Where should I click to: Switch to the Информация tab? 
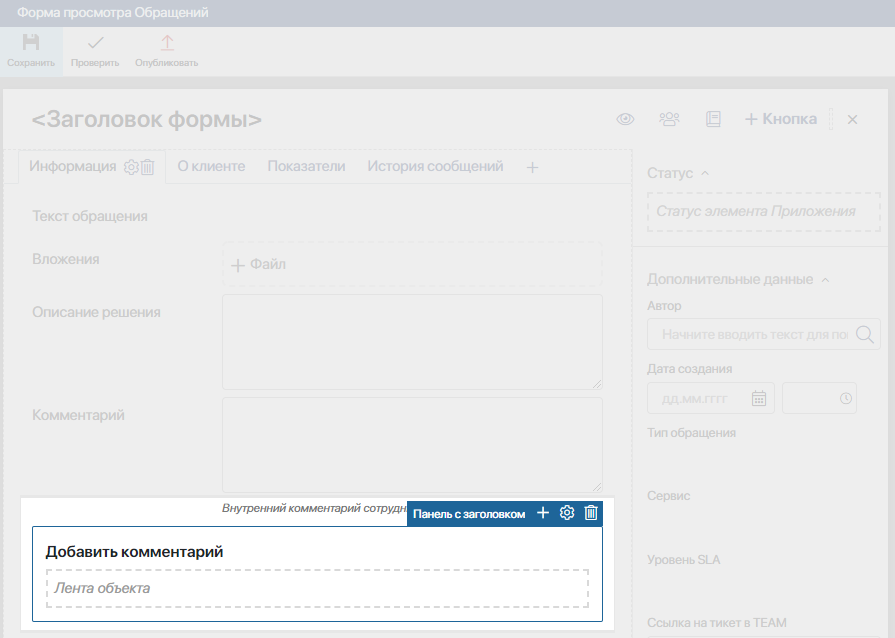(x=72, y=166)
